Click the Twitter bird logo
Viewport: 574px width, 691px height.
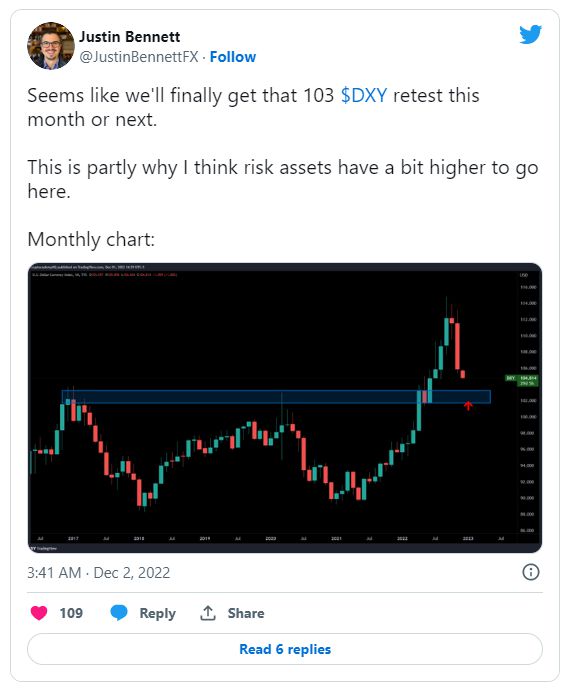click(x=530, y=34)
